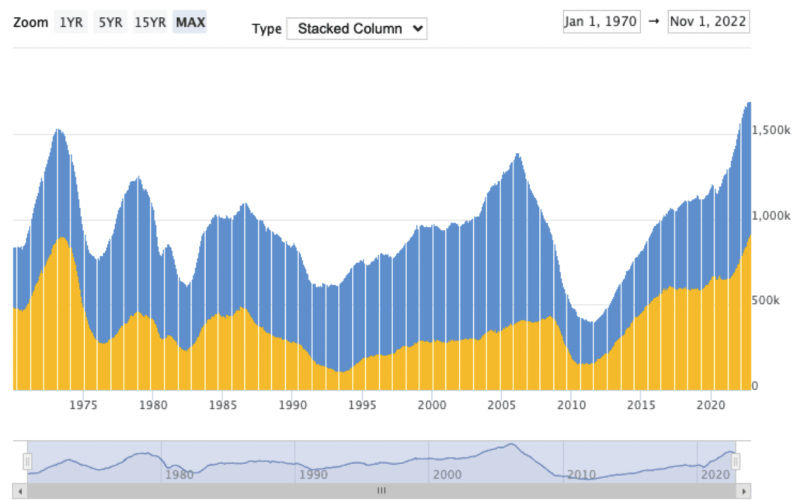Set zoom to 5YR
This screenshot has width=800, height=500.
click(x=109, y=22)
